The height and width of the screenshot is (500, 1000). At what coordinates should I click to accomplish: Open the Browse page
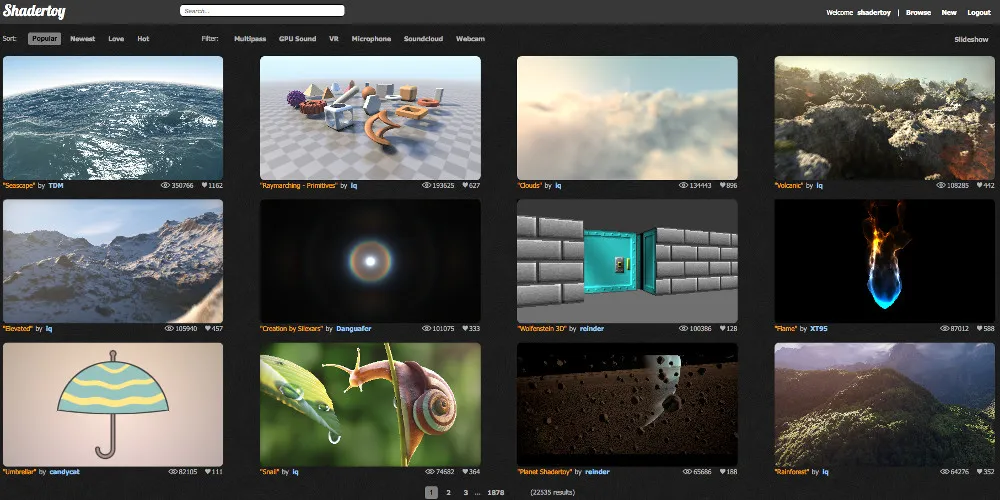918,13
